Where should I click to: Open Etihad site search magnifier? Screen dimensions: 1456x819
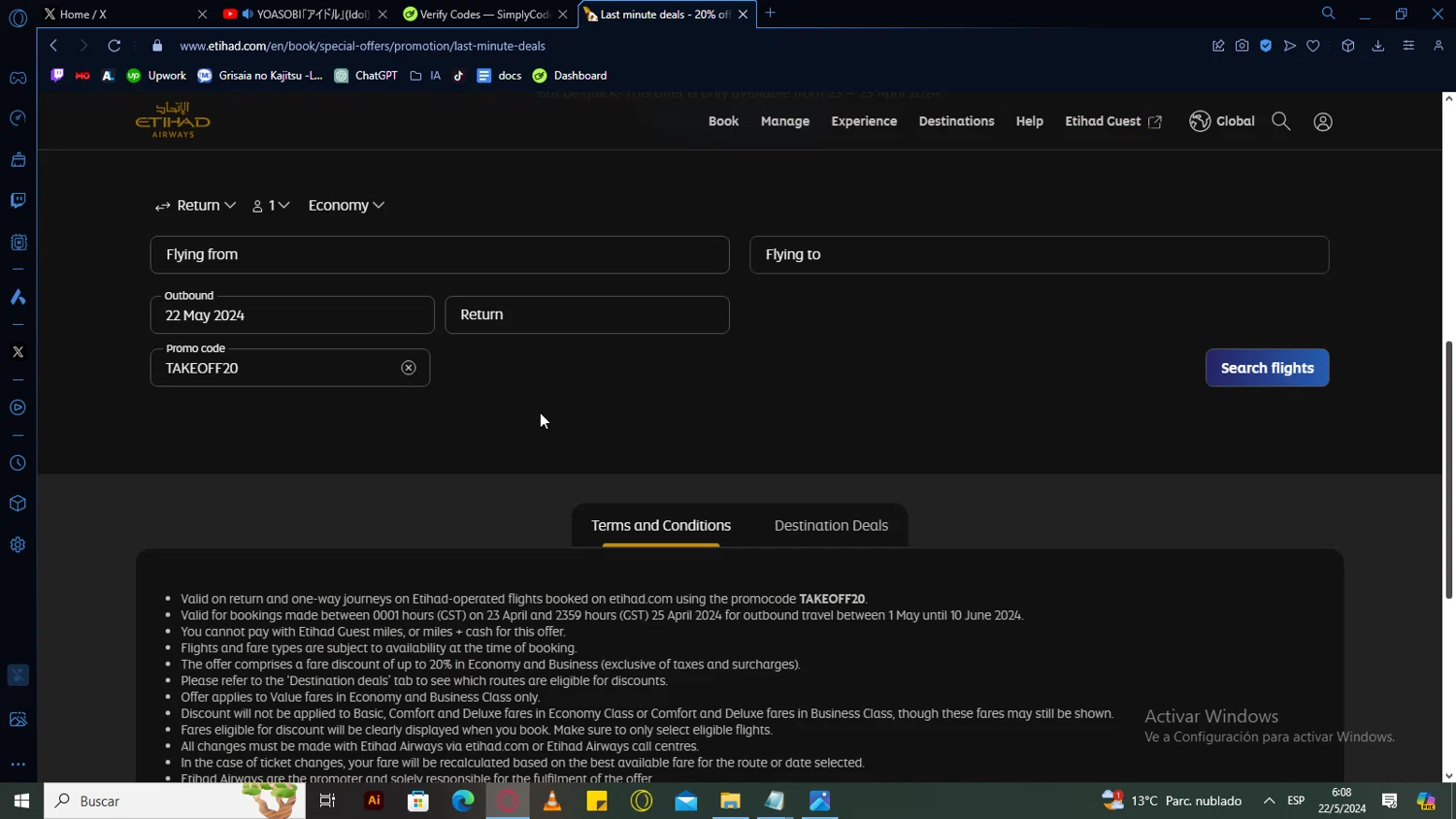click(1280, 121)
